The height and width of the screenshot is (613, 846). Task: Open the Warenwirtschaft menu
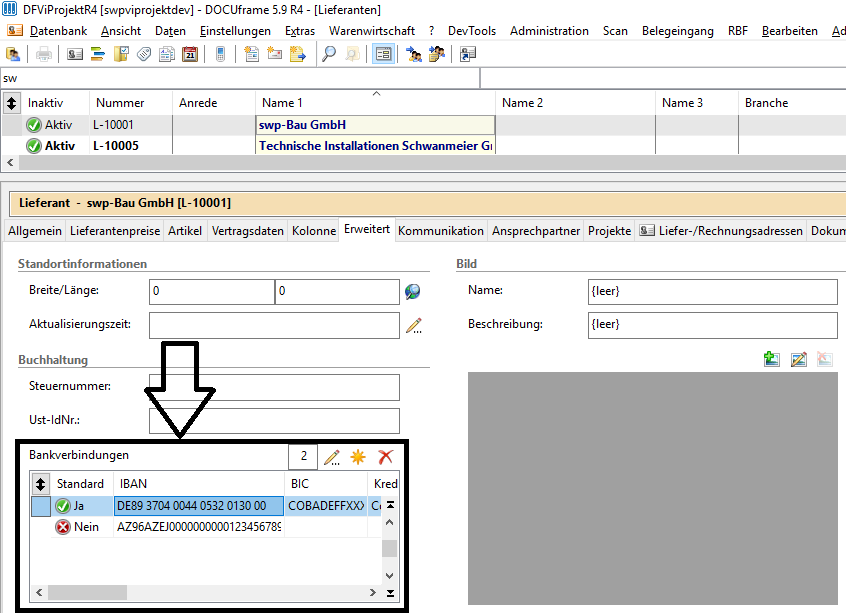pyautogui.click(x=372, y=31)
